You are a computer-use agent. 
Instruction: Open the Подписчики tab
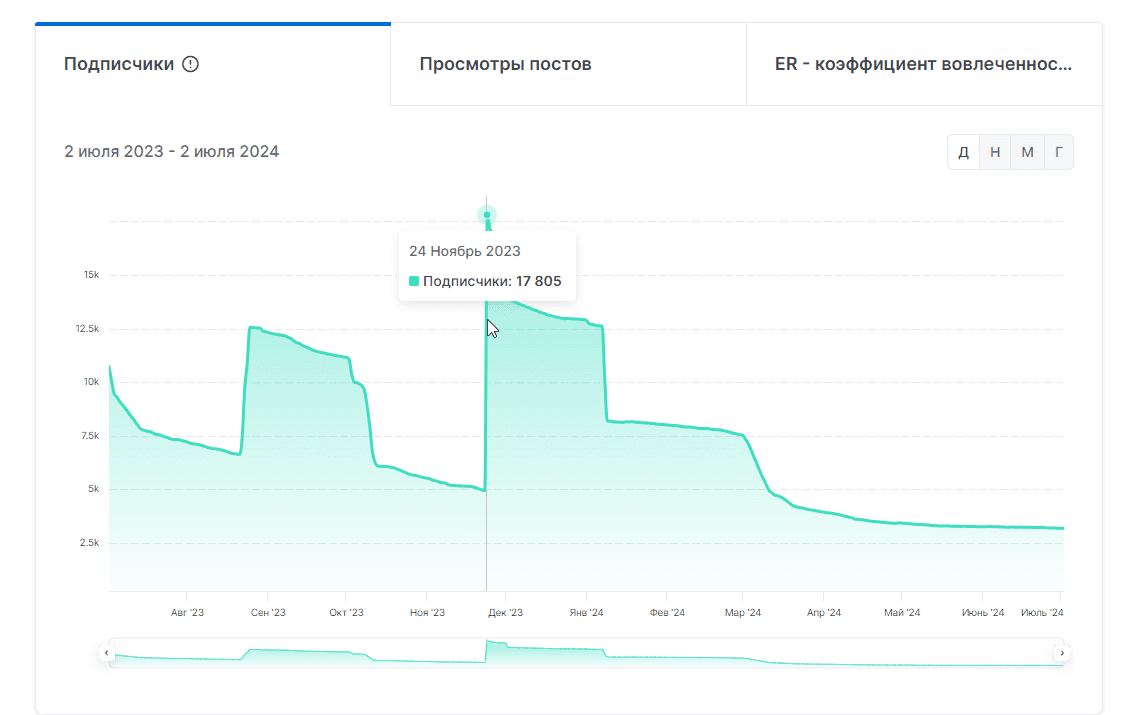119,64
